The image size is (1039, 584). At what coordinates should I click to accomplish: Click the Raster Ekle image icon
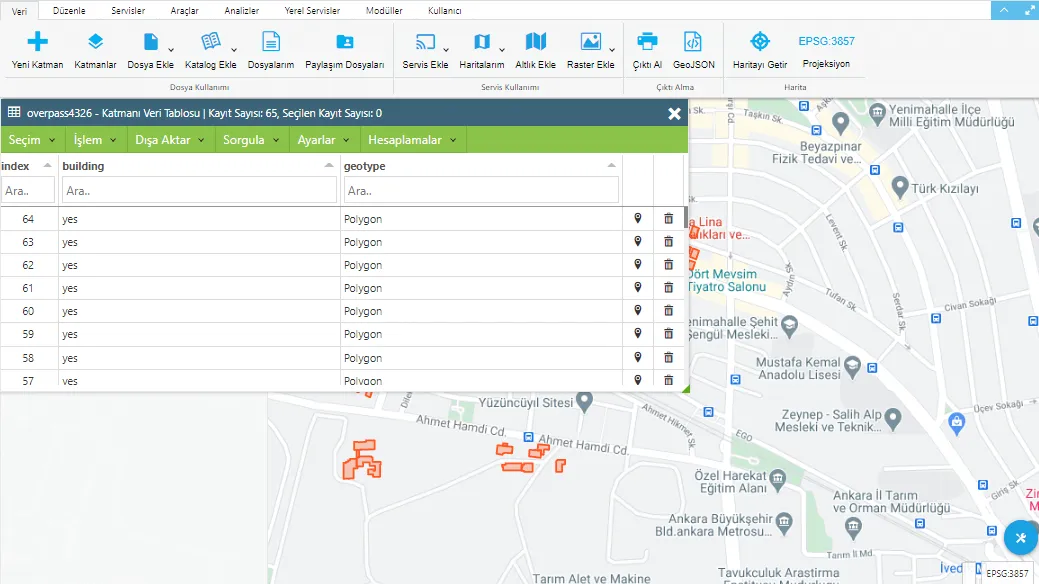click(590, 42)
